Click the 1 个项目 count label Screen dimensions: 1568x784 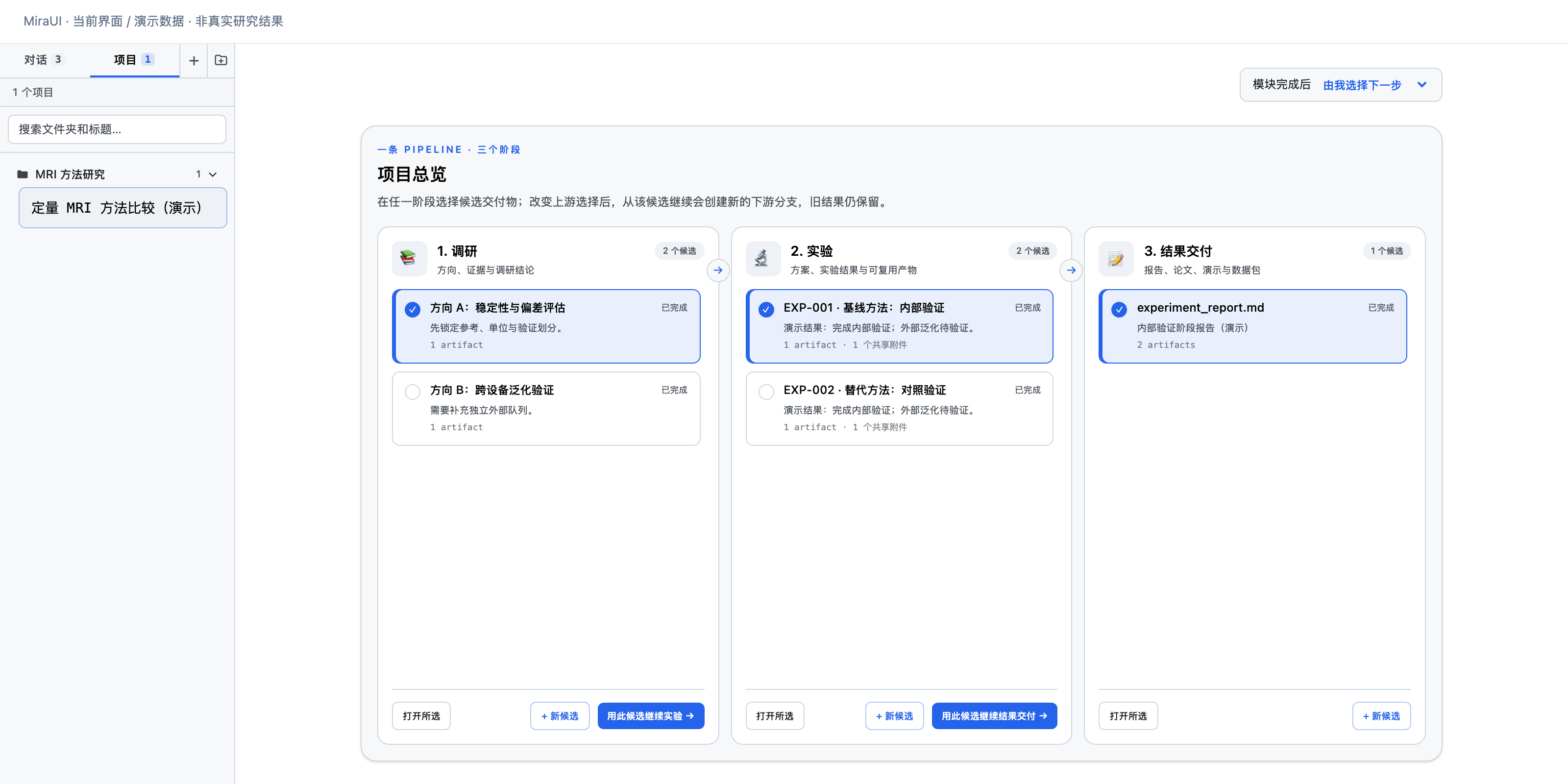tap(33, 93)
